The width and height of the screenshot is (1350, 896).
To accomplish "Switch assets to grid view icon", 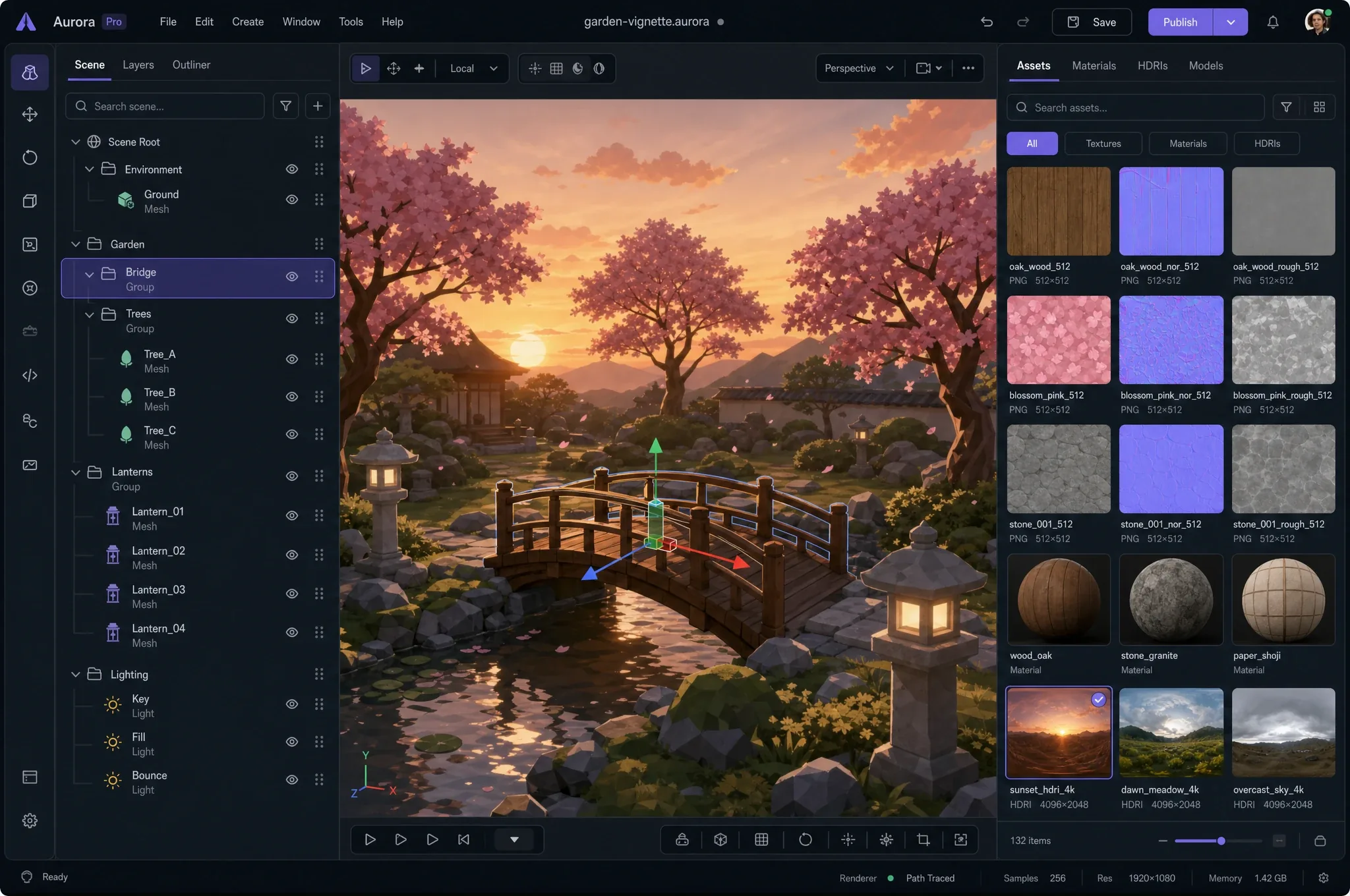I will 1319,107.
